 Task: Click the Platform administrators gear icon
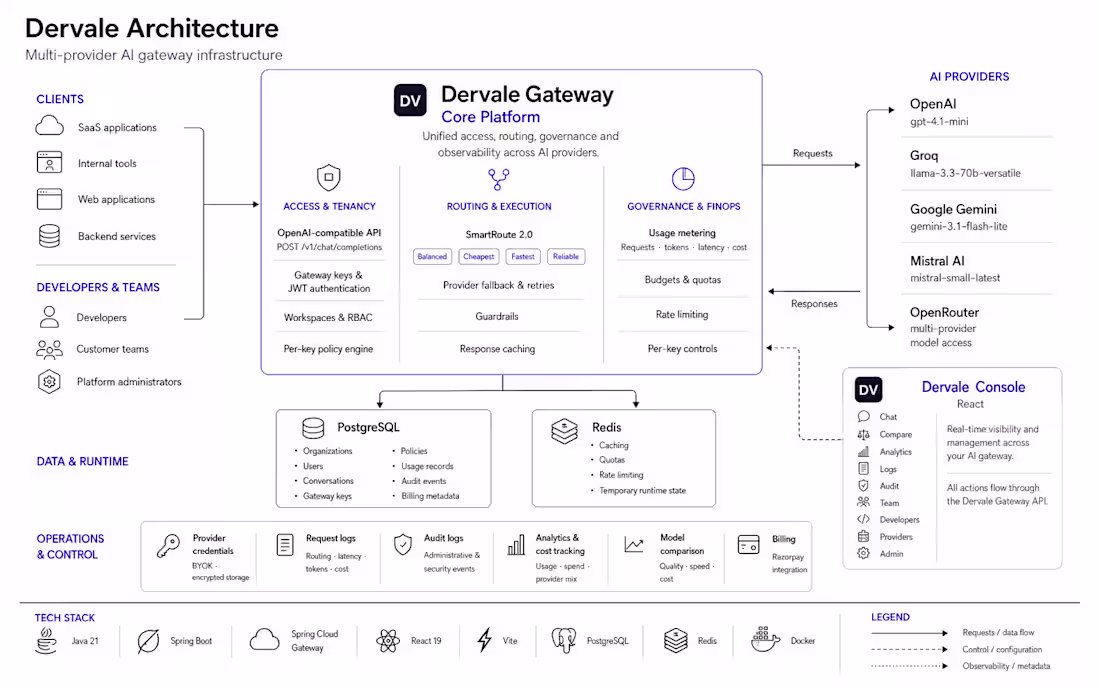tap(49, 382)
